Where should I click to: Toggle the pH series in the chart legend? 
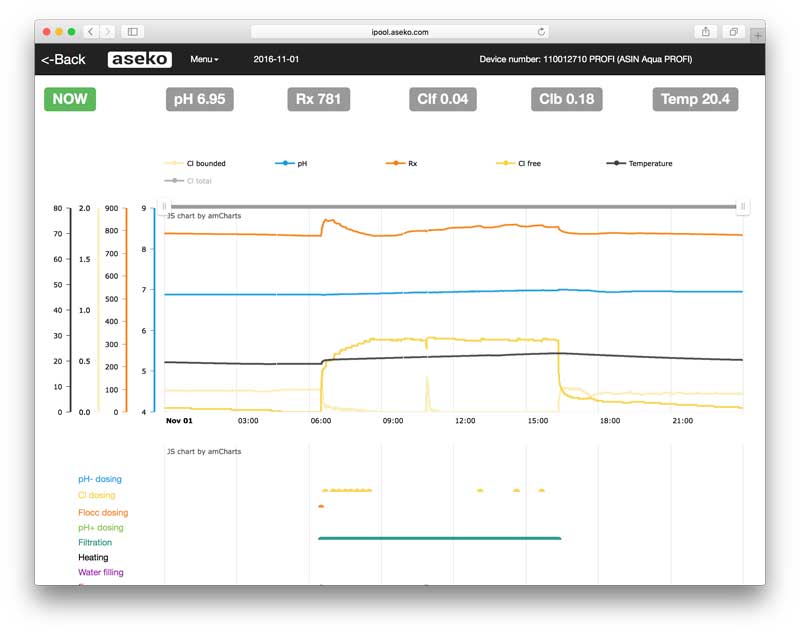300,163
